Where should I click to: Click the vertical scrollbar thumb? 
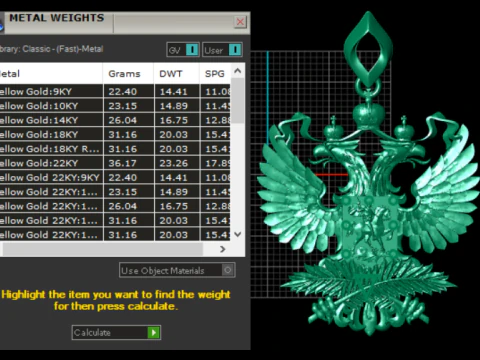(x=238, y=101)
